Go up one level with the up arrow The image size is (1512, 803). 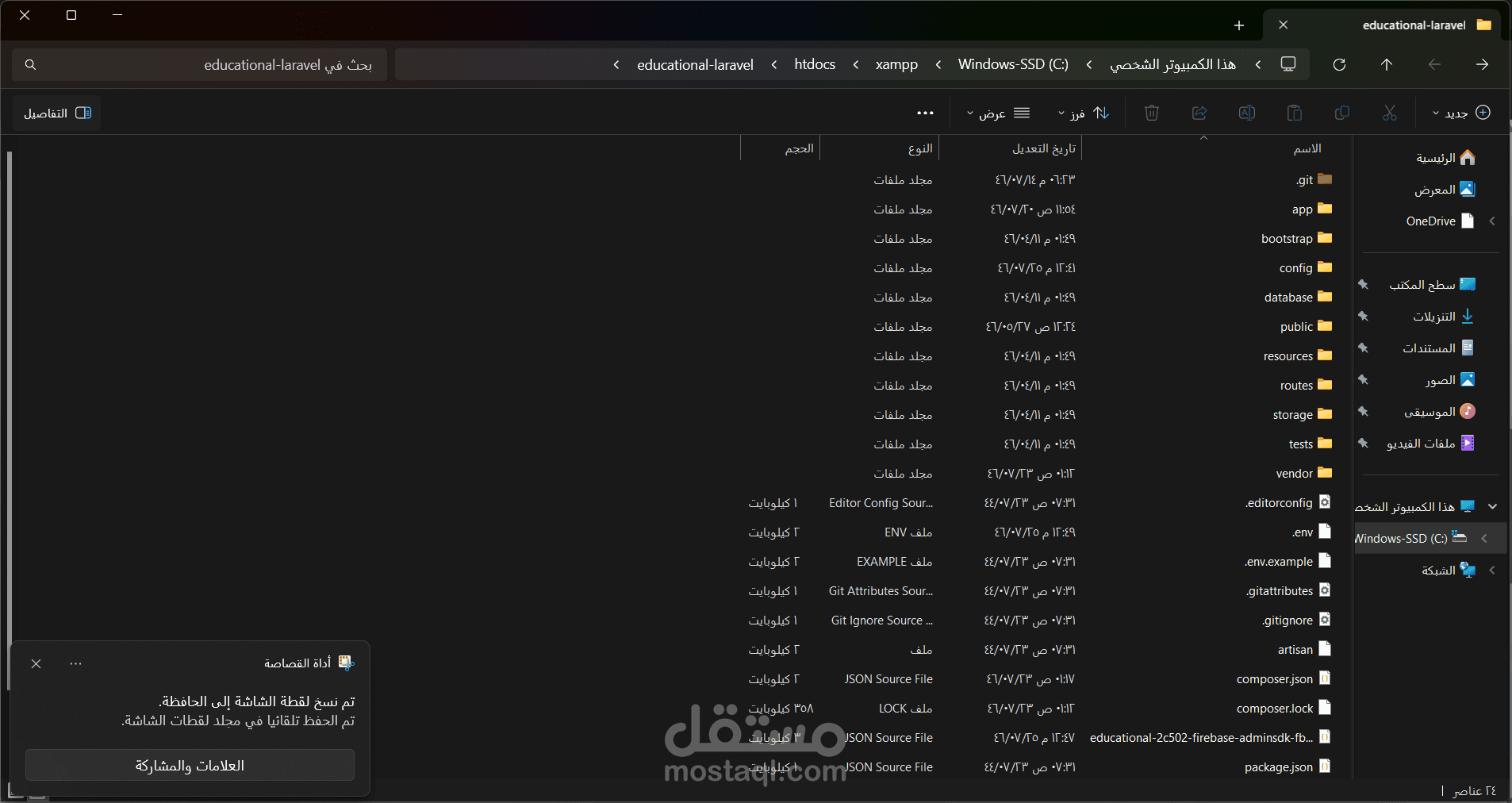(1387, 64)
